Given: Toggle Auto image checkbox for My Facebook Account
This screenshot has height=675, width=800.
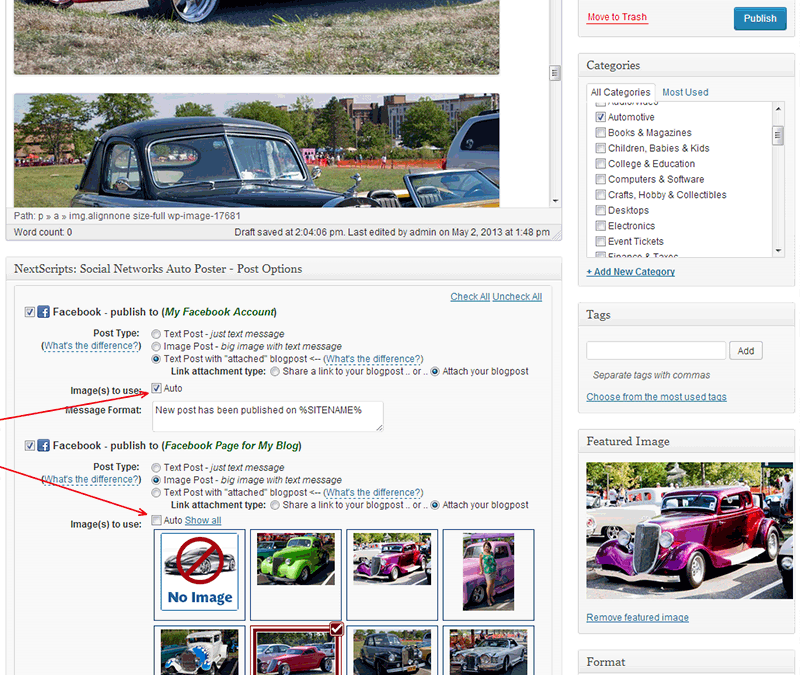Looking at the screenshot, I should [x=157, y=388].
